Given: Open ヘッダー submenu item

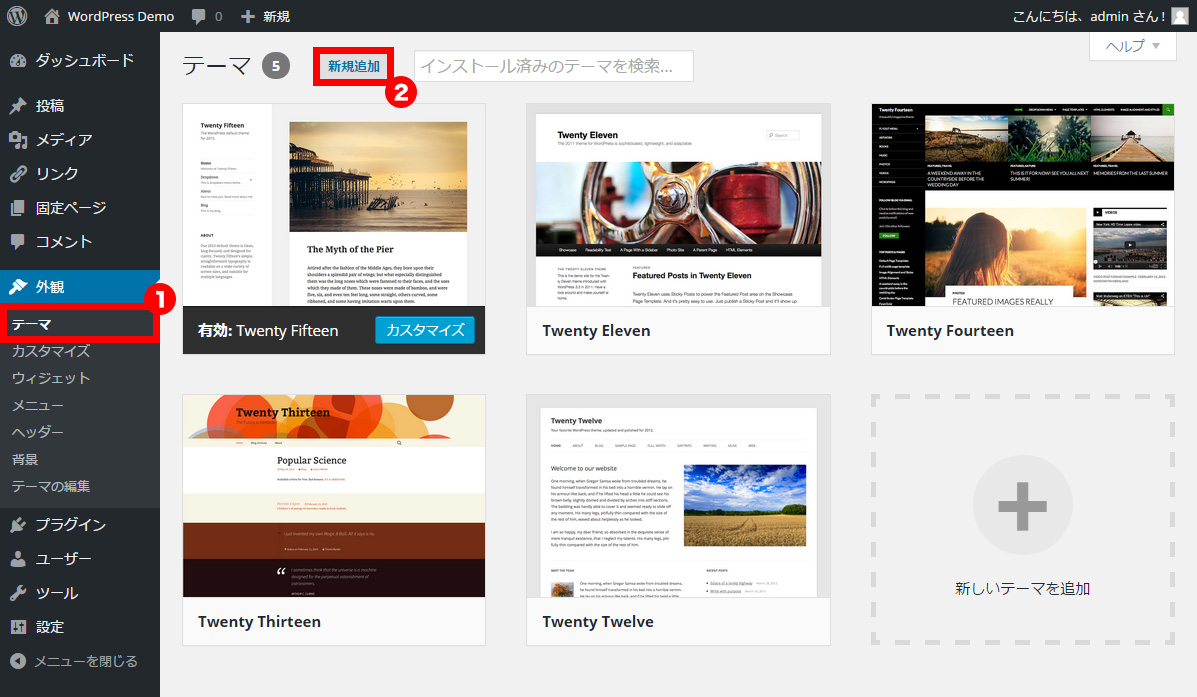Looking at the screenshot, I should 37,432.
